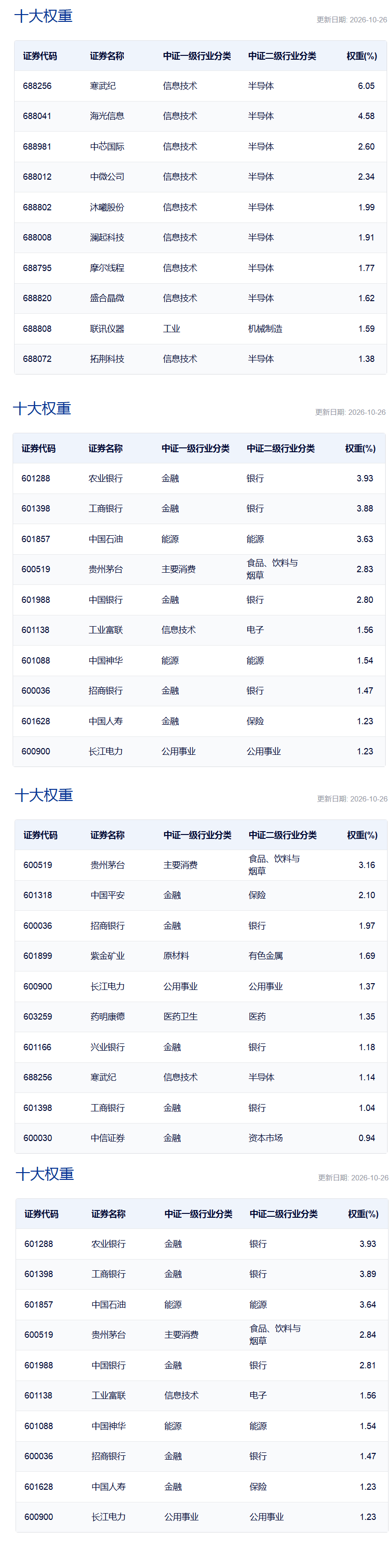The image size is (391, 1568).
Task: Click weight value 3.63
Action: pos(365,539)
